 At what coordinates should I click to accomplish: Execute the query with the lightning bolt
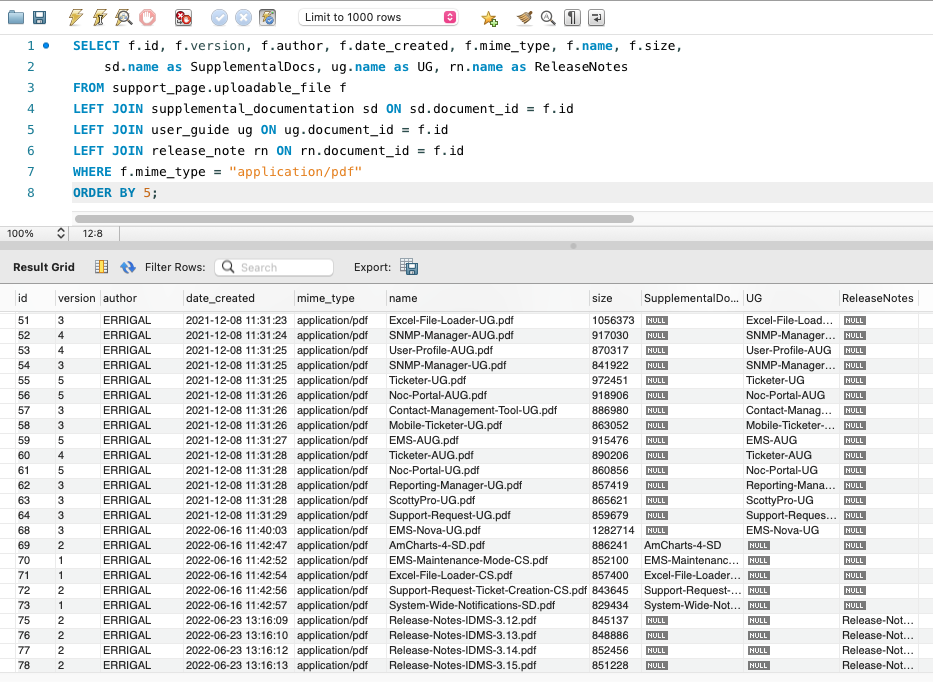click(76, 18)
